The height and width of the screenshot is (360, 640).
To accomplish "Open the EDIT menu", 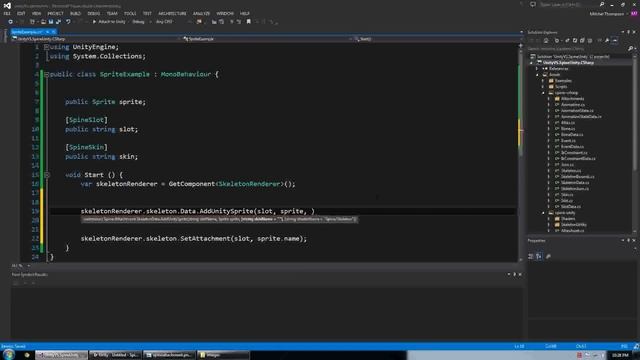I will (x=21, y=13).
